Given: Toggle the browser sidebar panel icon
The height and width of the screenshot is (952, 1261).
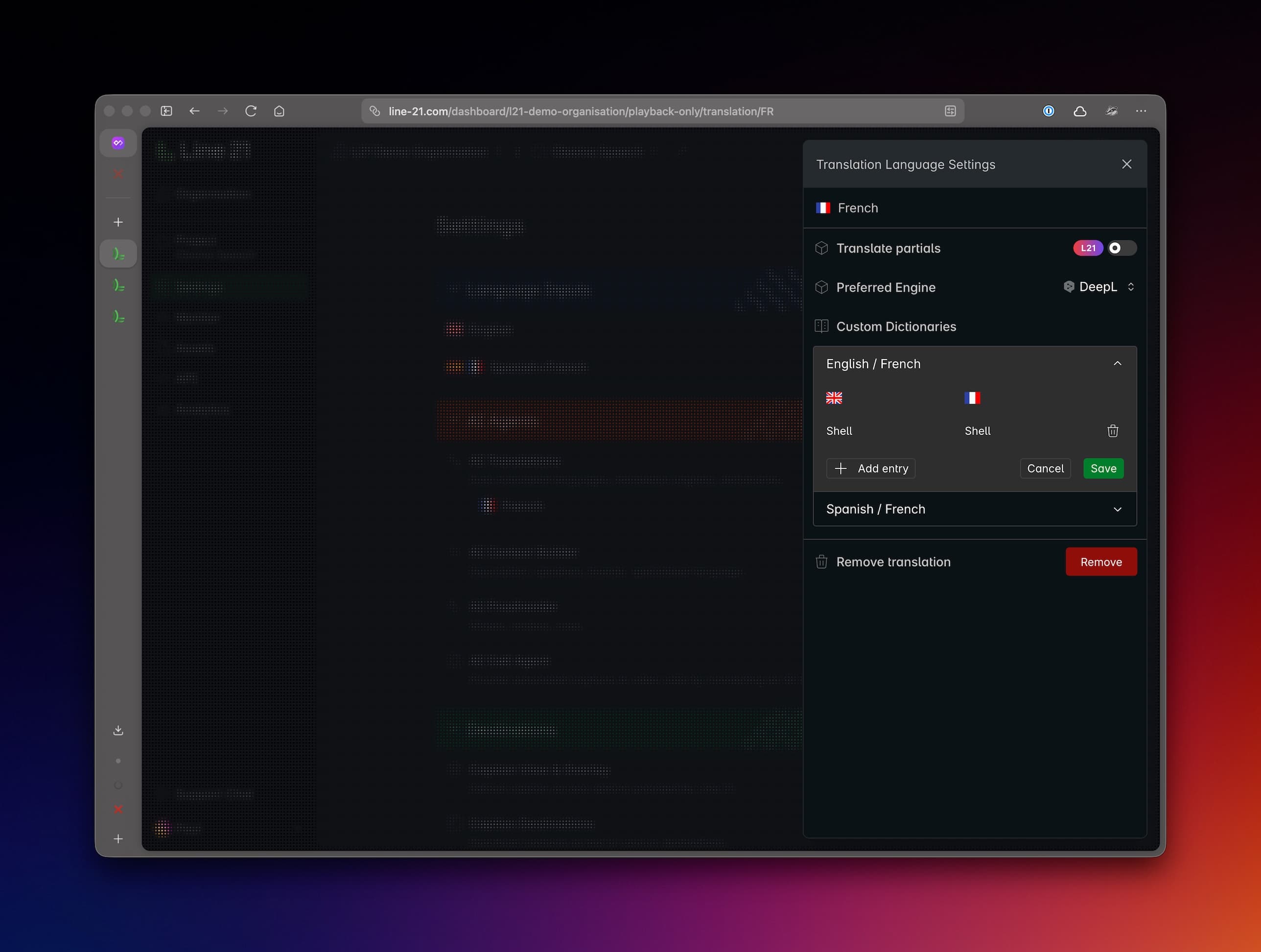Looking at the screenshot, I should (166, 111).
